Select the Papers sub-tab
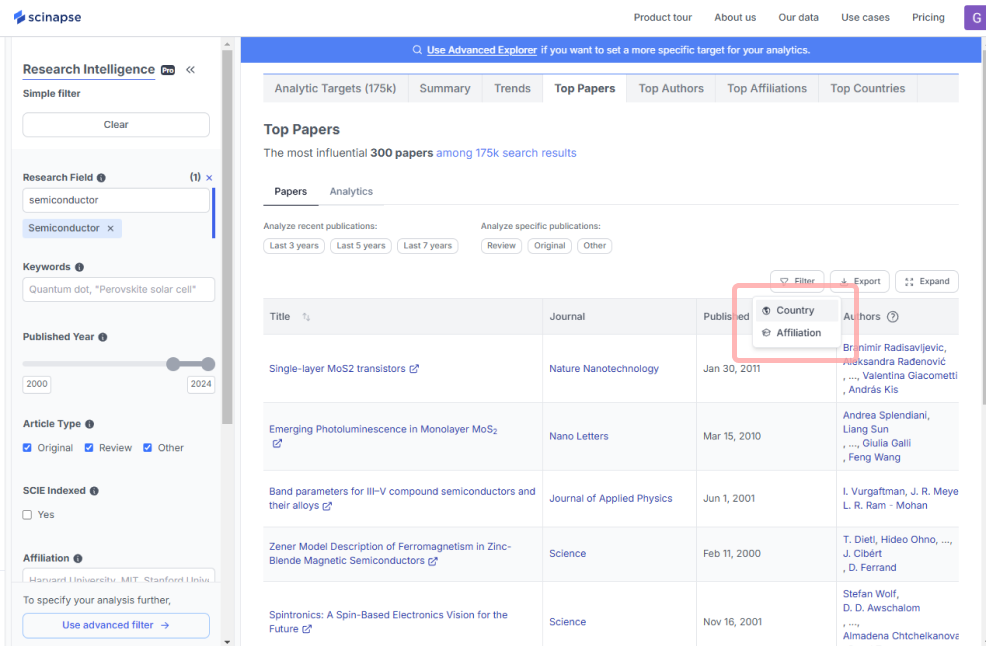This screenshot has height=646, width=986. click(x=291, y=192)
